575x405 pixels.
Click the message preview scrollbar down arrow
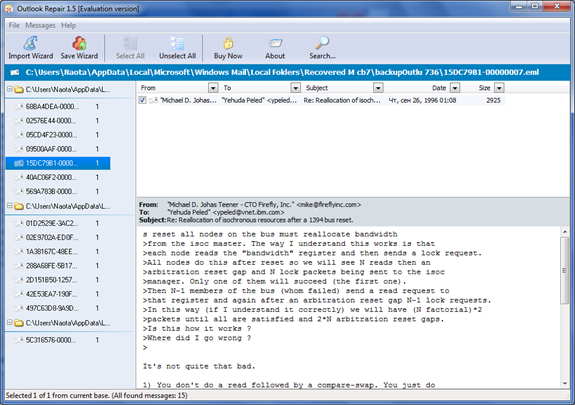point(565,383)
